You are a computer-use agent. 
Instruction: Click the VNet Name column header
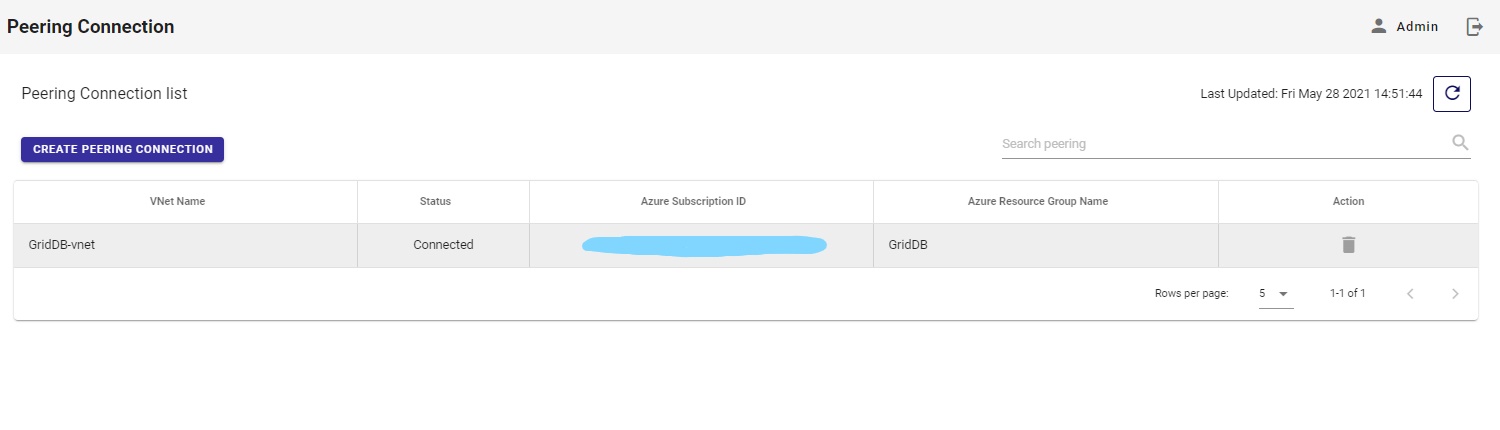coord(177,201)
